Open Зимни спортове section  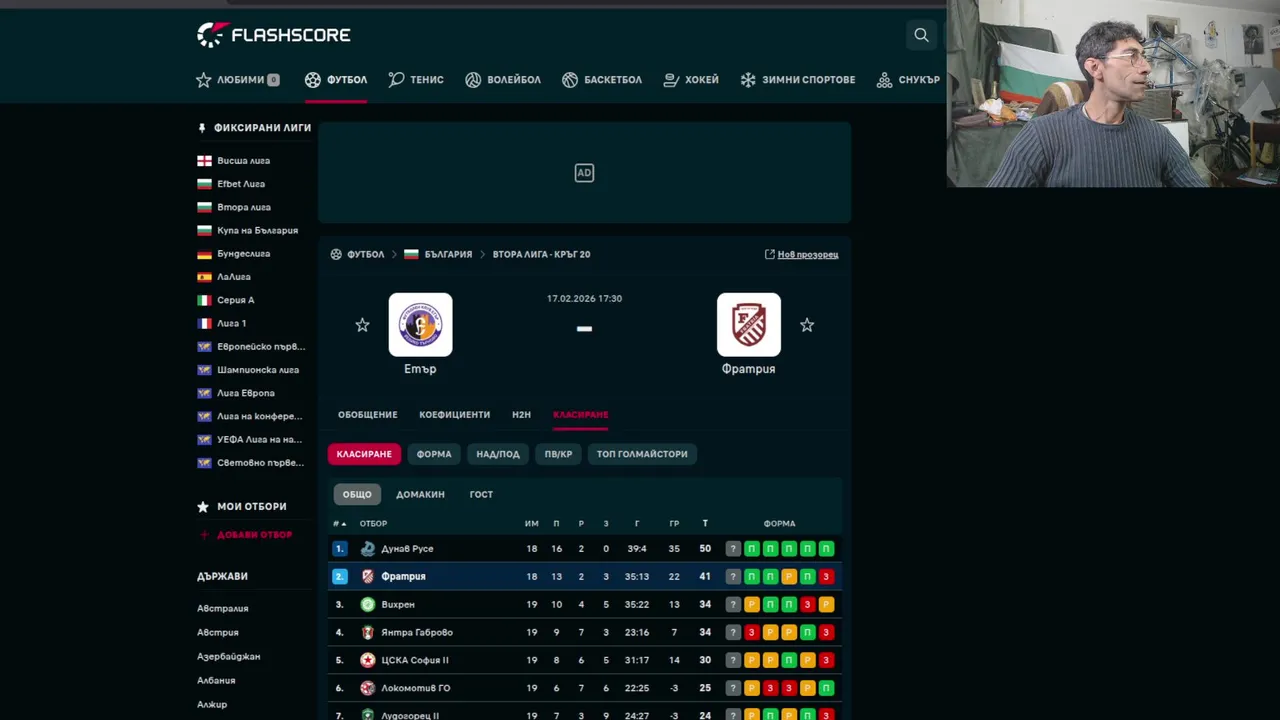pos(798,80)
